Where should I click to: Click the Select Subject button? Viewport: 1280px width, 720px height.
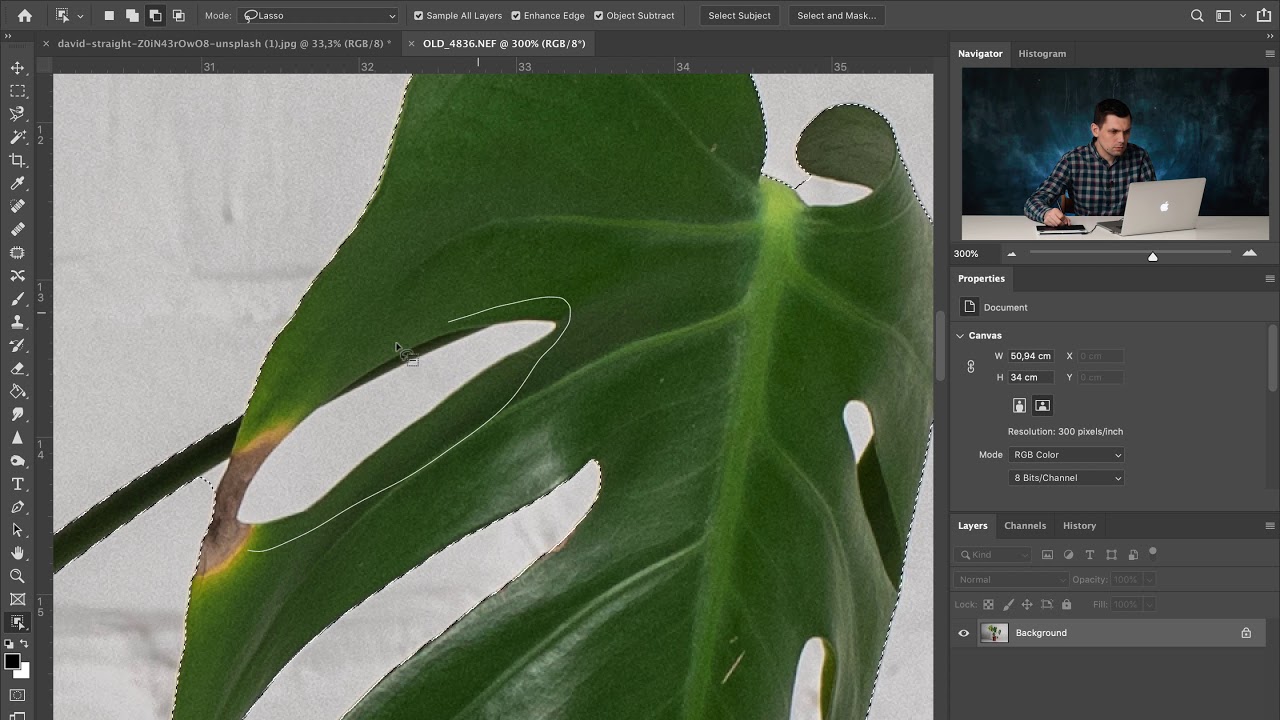(x=739, y=16)
